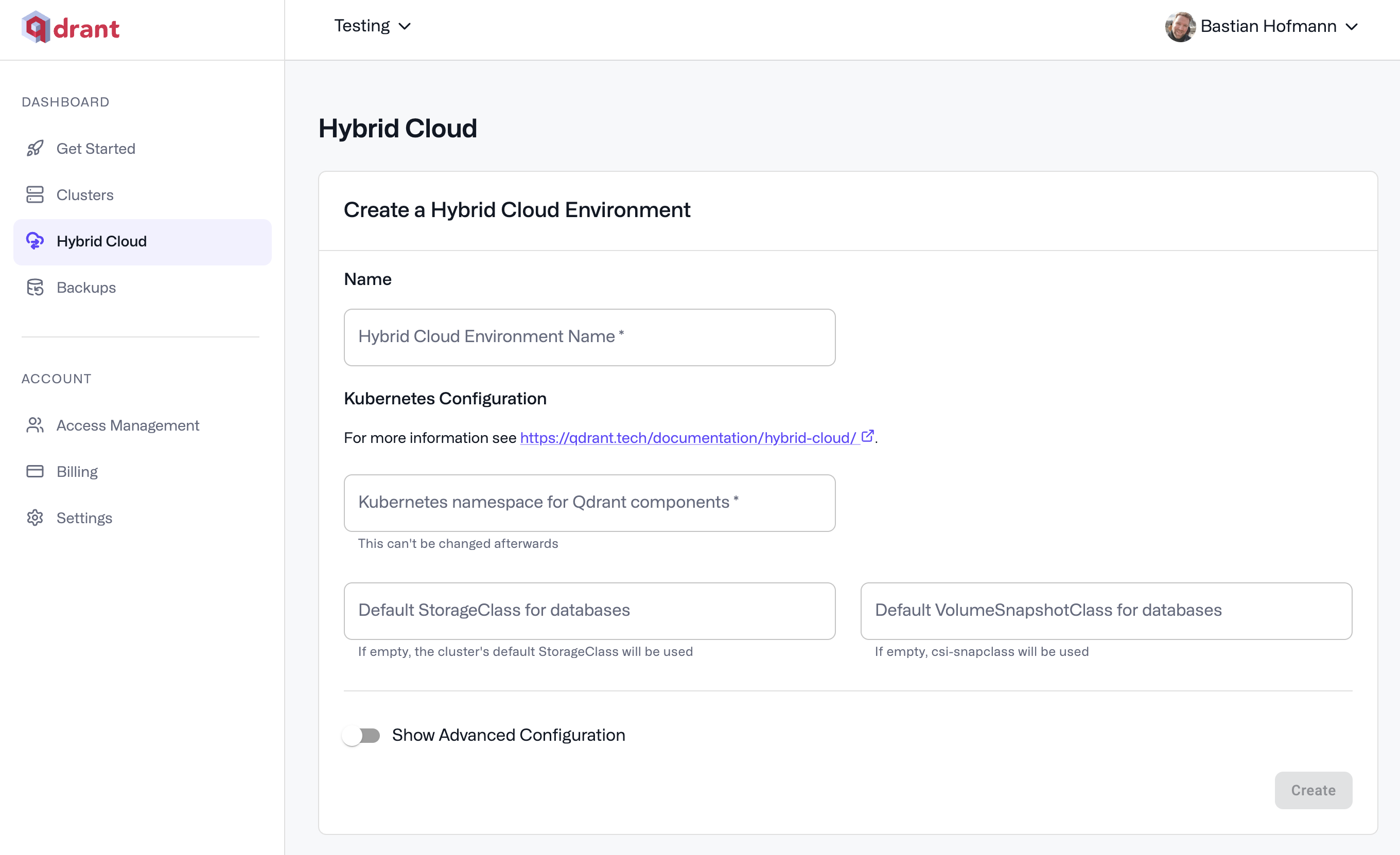Click the Hybrid Cloud Environment Name field
This screenshot has width=1400, height=855.
coord(589,336)
